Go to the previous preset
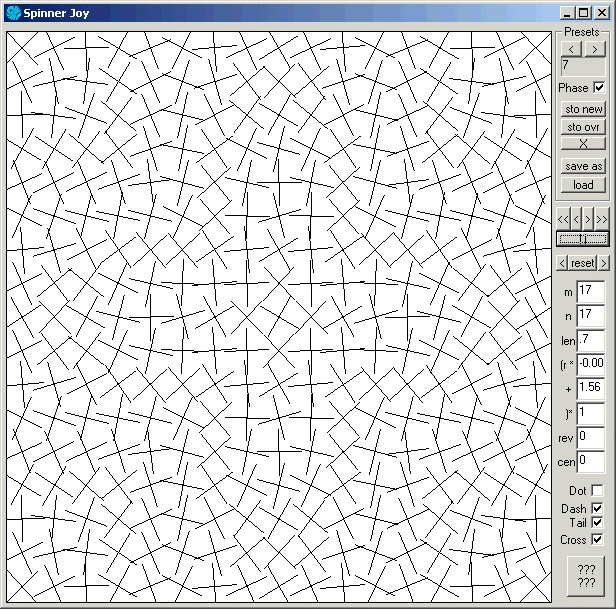This screenshot has width=616, height=609. (x=571, y=49)
